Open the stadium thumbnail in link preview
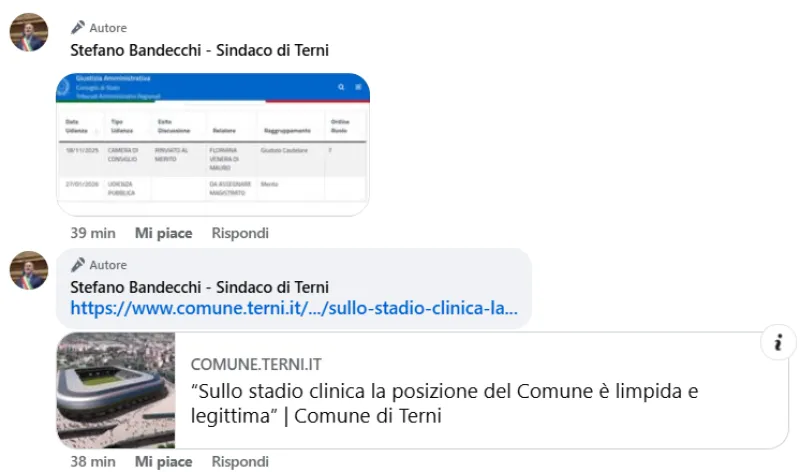This screenshot has height=472, width=800. point(116,390)
